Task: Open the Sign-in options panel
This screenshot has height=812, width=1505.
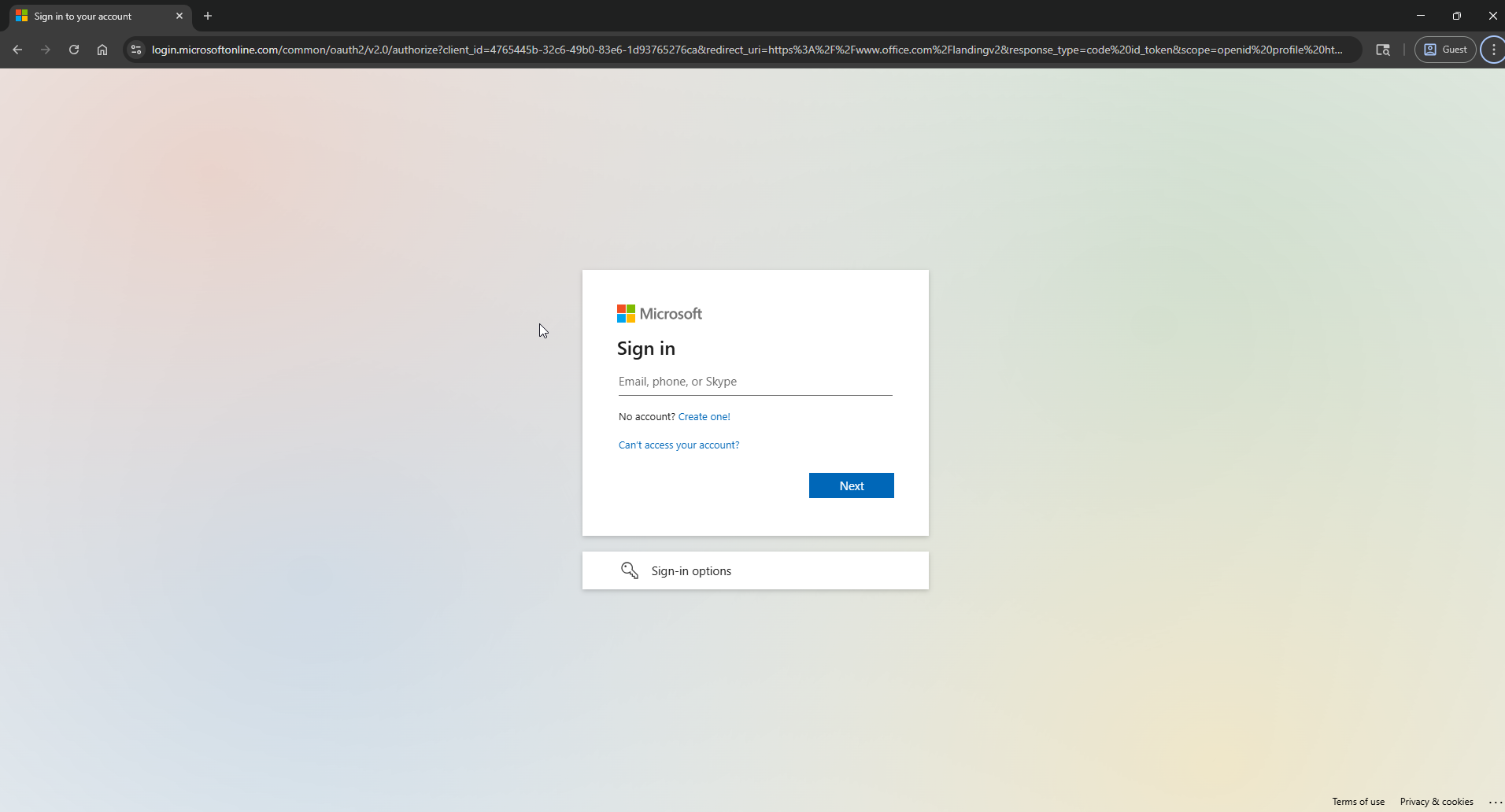Action: tap(691, 570)
